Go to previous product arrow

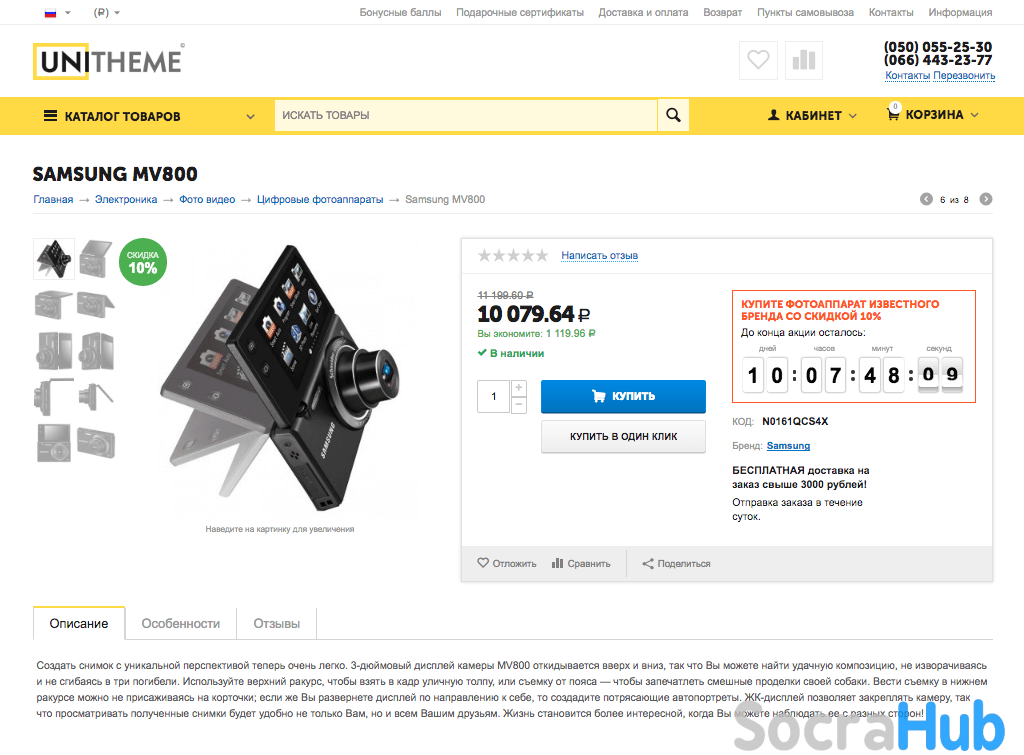point(926,199)
